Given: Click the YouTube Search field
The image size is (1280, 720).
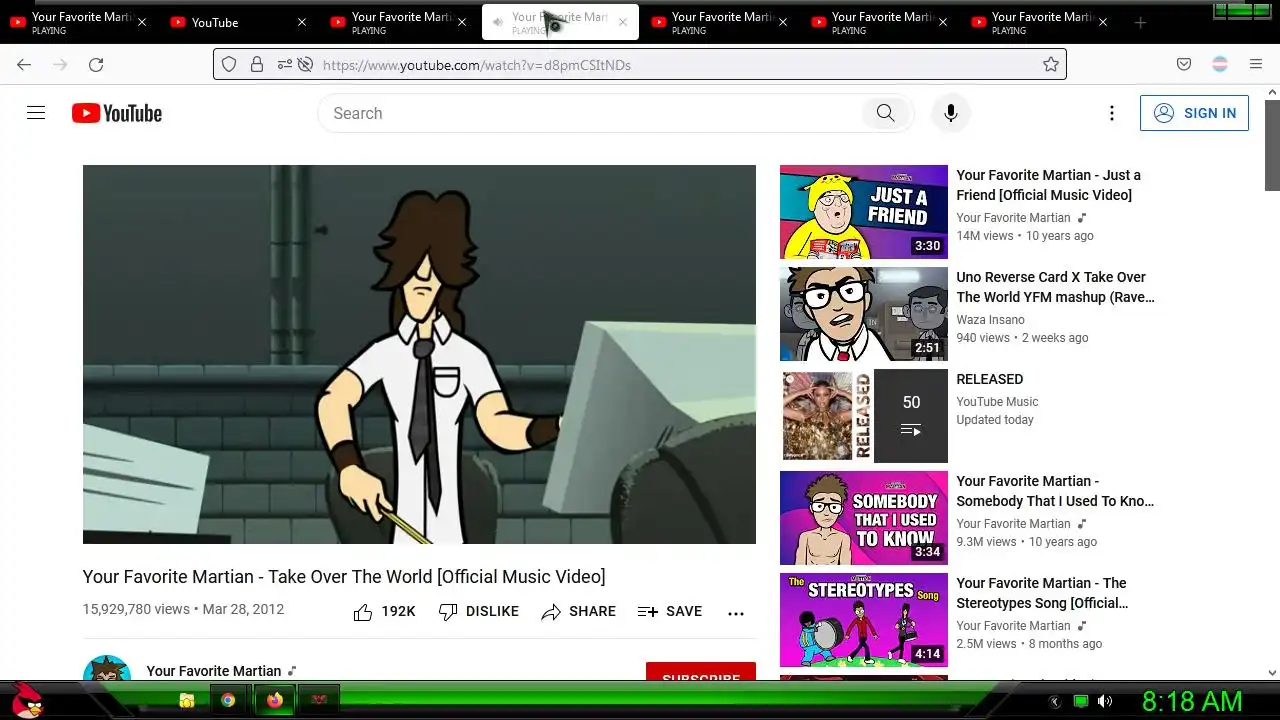Looking at the screenshot, I should 590,113.
